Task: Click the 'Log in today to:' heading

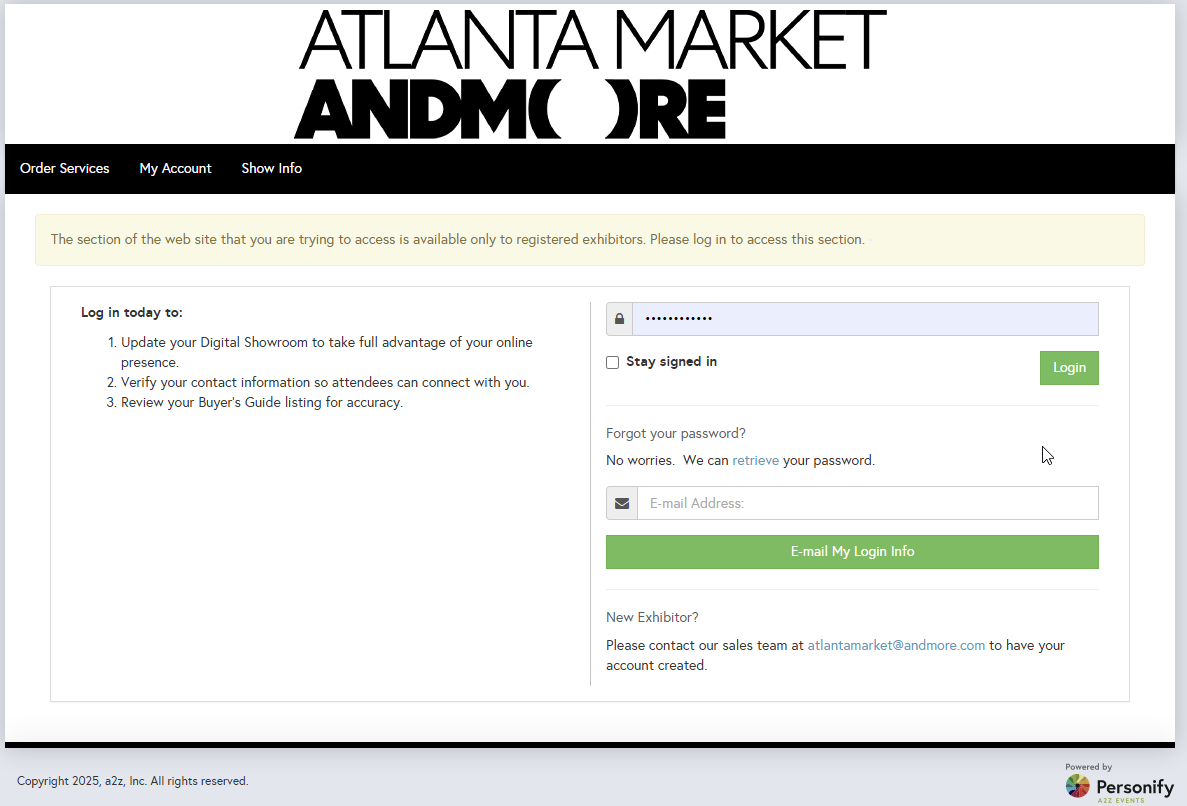Action: [132, 313]
